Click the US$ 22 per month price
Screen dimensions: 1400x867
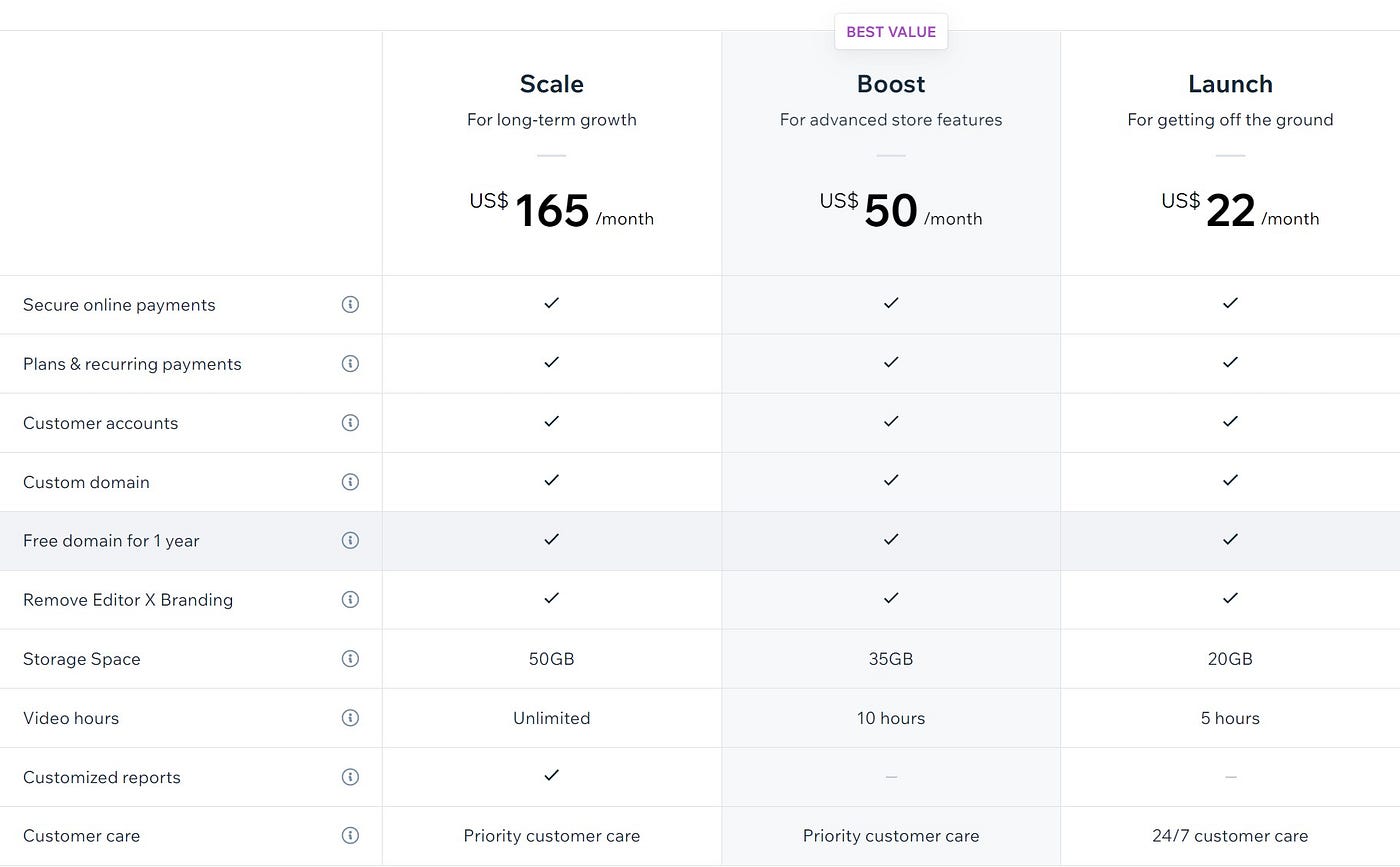[1240, 210]
